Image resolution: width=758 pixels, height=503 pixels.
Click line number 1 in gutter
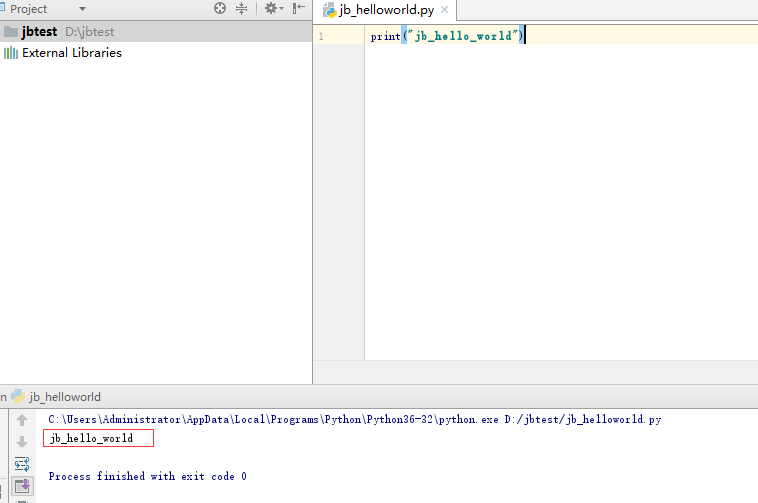[x=321, y=36]
